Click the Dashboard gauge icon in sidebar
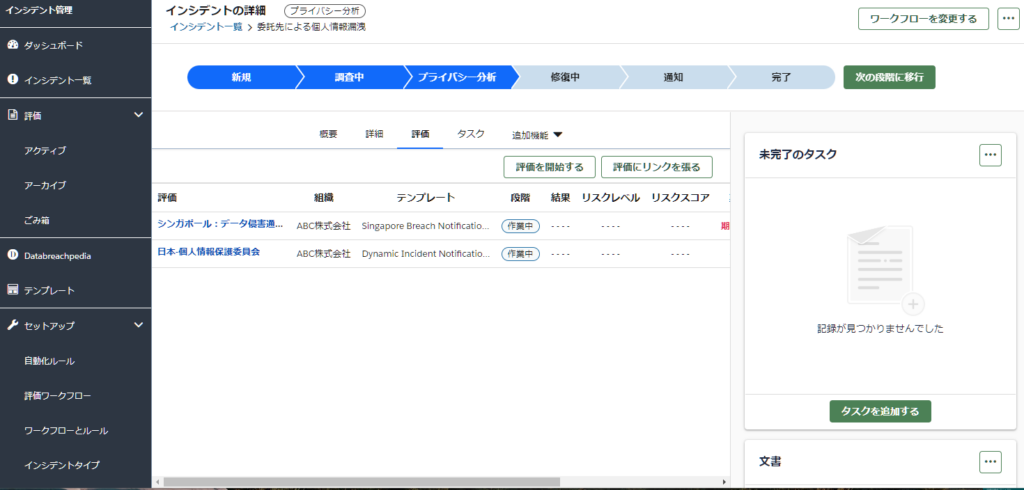Image resolution: width=1024 pixels, height=490 pixels. 13,46
